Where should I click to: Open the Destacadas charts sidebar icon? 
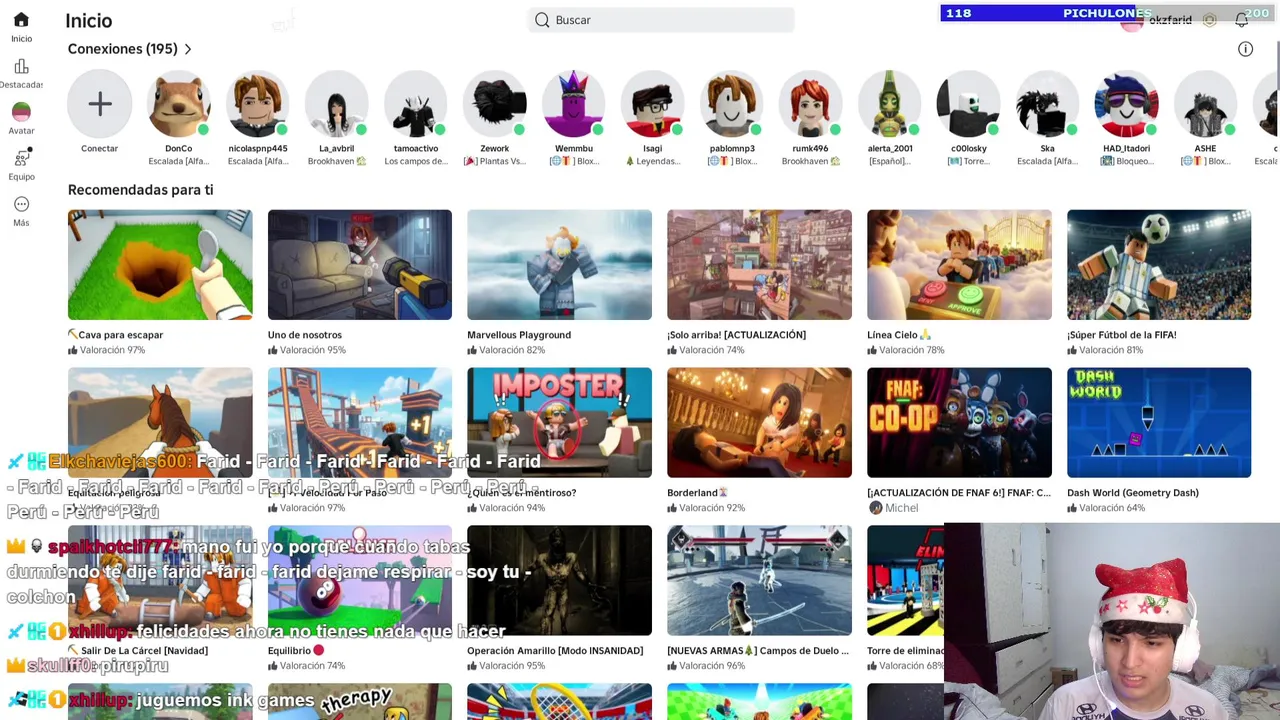pyautogui.click(x=21, y=66)
